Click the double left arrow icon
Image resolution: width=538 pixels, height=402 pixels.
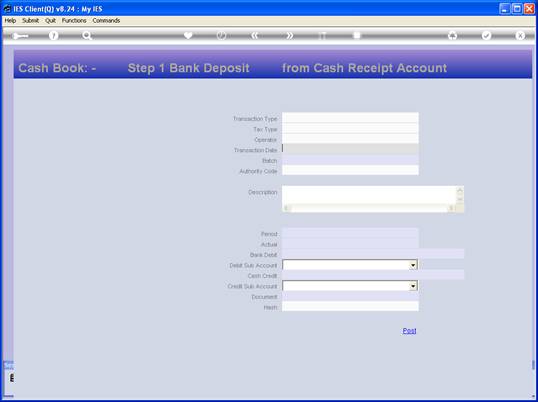(x=254, y=35)
